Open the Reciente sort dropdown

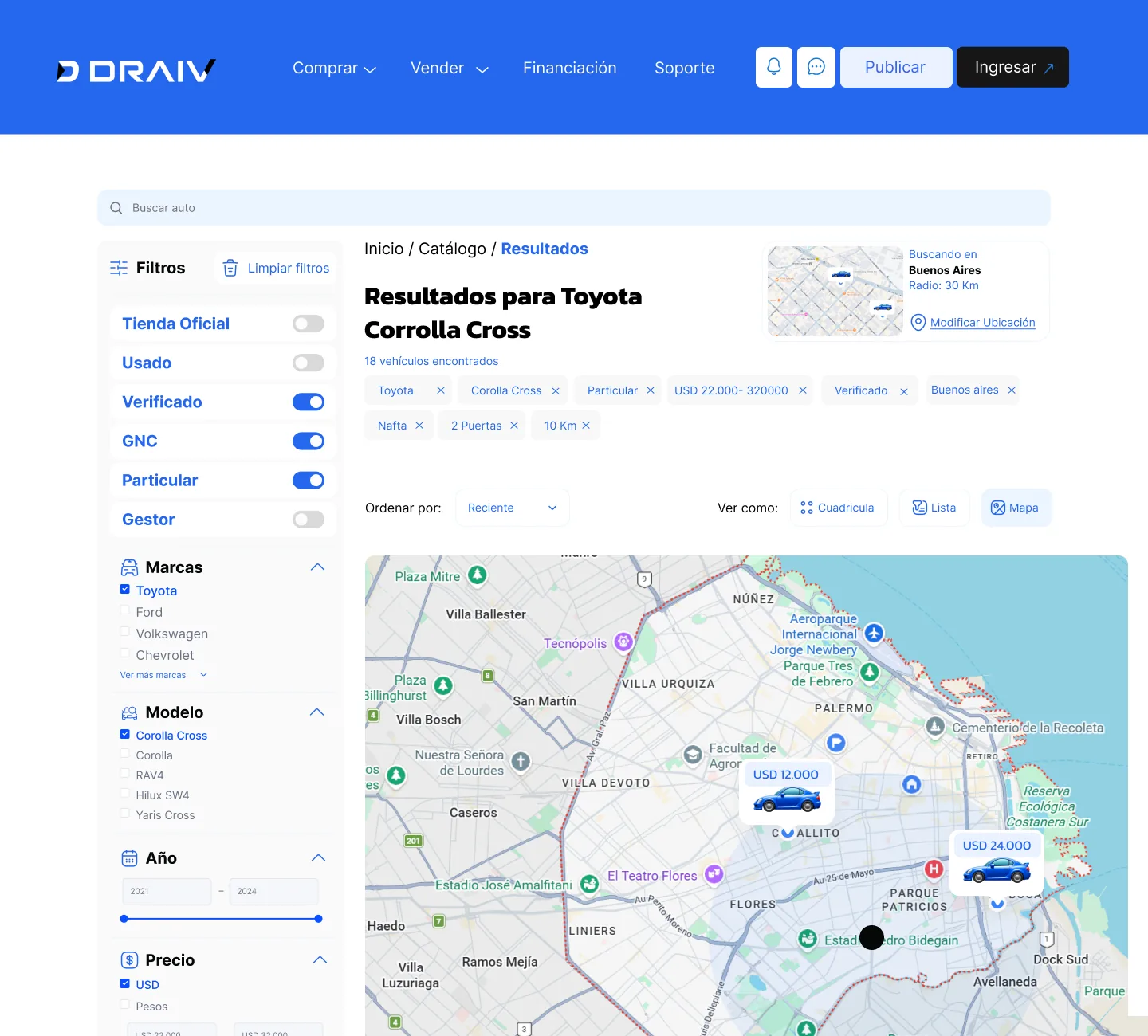[x=513, y=508]
